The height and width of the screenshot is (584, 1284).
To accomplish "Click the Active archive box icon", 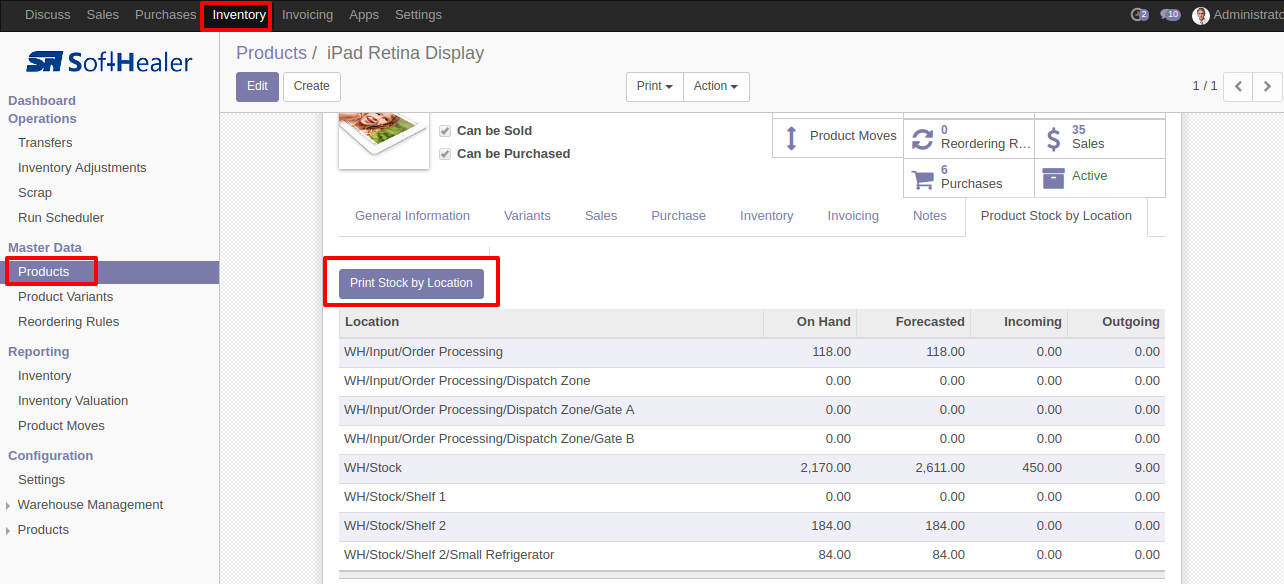I will [x=1053, y=177].
